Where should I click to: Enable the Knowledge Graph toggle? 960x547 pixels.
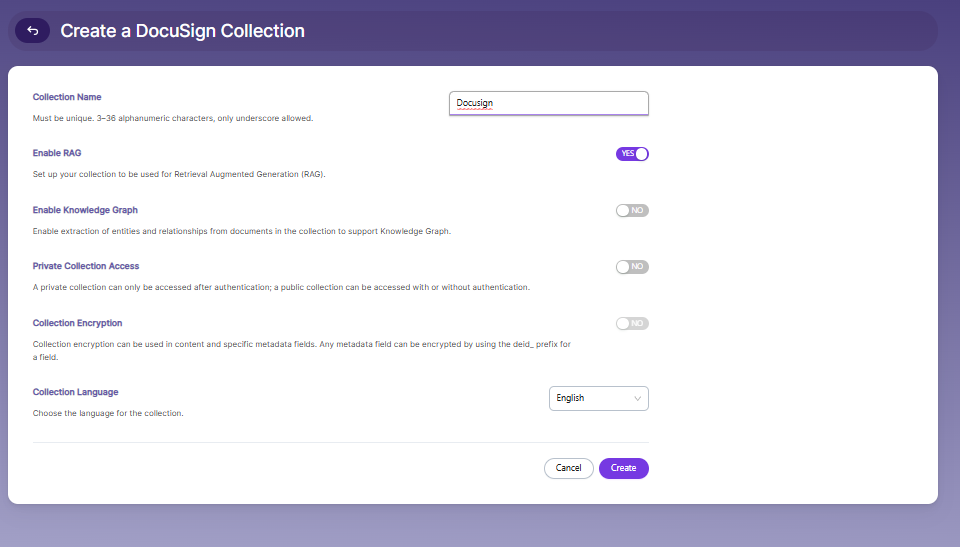[x=632, y=211]
